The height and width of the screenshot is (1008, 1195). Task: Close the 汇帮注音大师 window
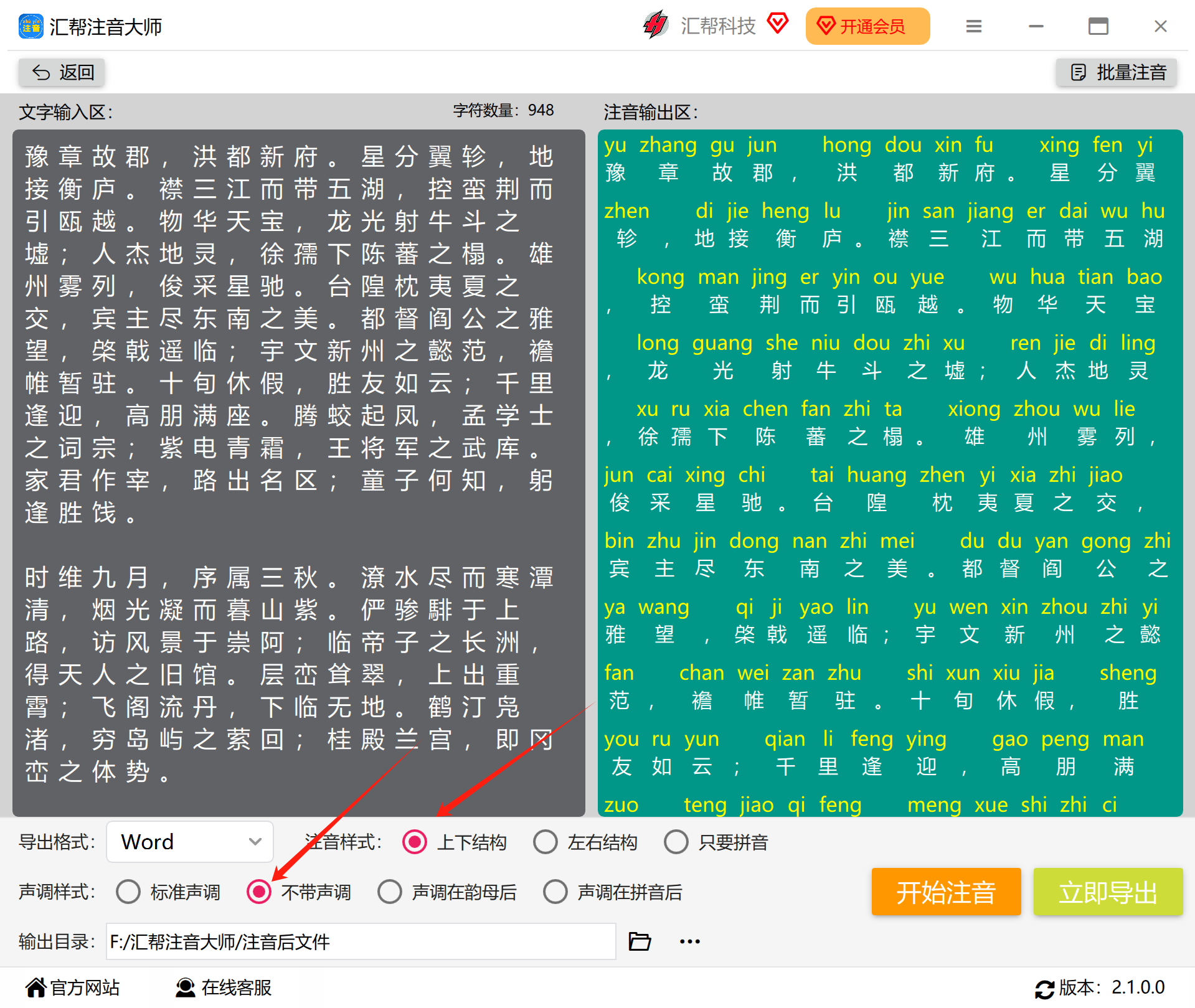click(x=1161, y=26)
